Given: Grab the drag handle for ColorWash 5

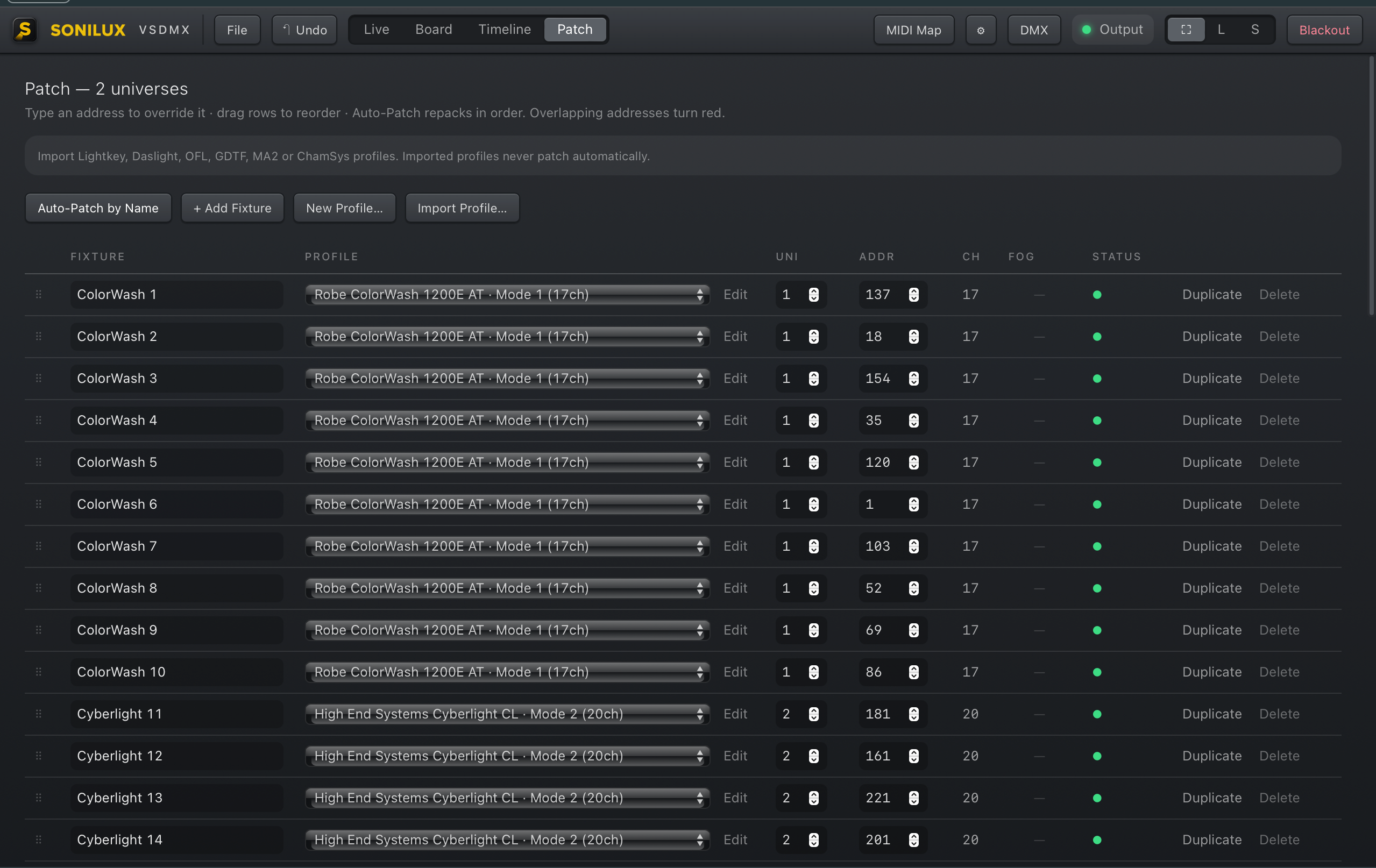Looking at the screenshot, I should [x=39, y=463].
